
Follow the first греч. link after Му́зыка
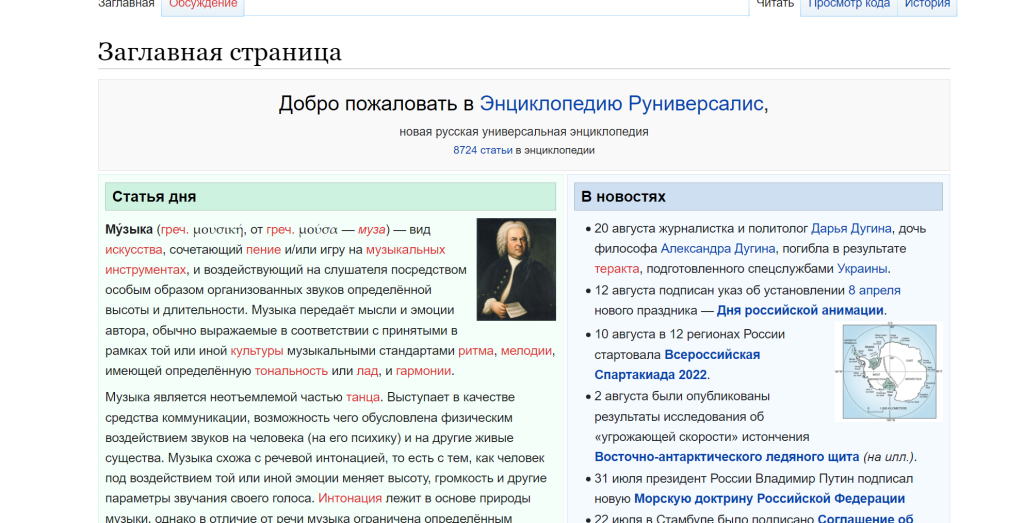[x=174, y=230]
